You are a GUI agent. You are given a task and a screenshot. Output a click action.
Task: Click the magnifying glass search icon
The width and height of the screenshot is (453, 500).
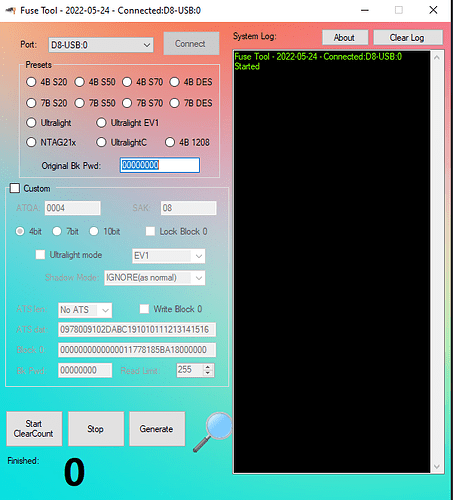[x=213, y=432]
